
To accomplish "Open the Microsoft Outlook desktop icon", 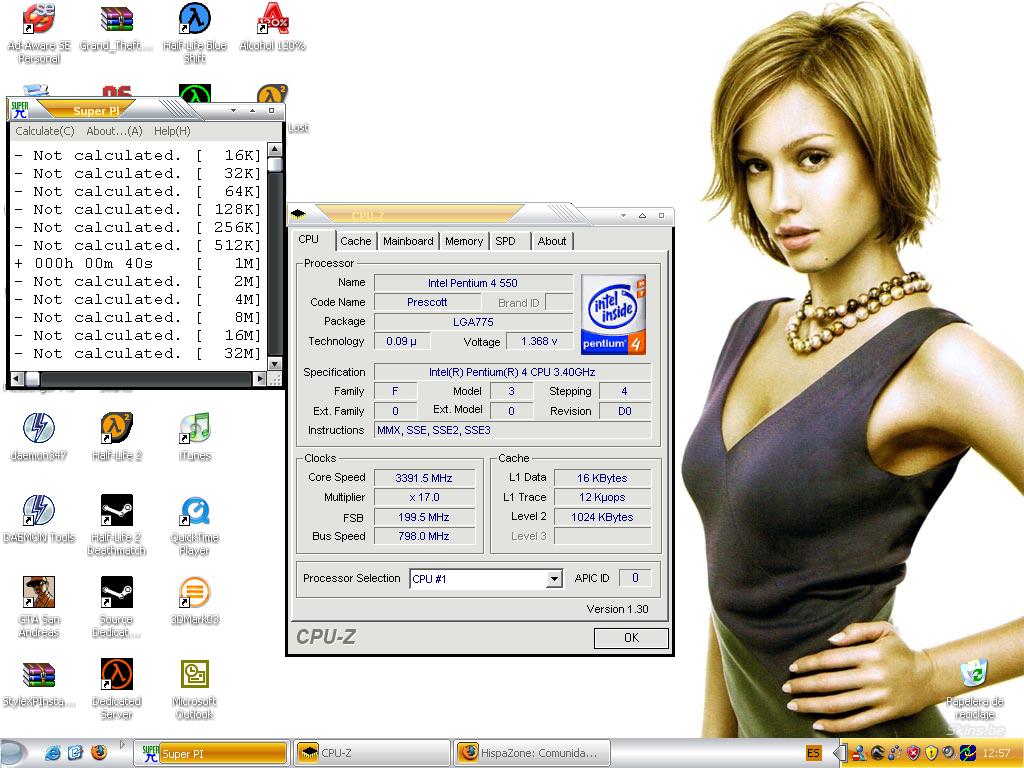I will click(x=194, y=676).
